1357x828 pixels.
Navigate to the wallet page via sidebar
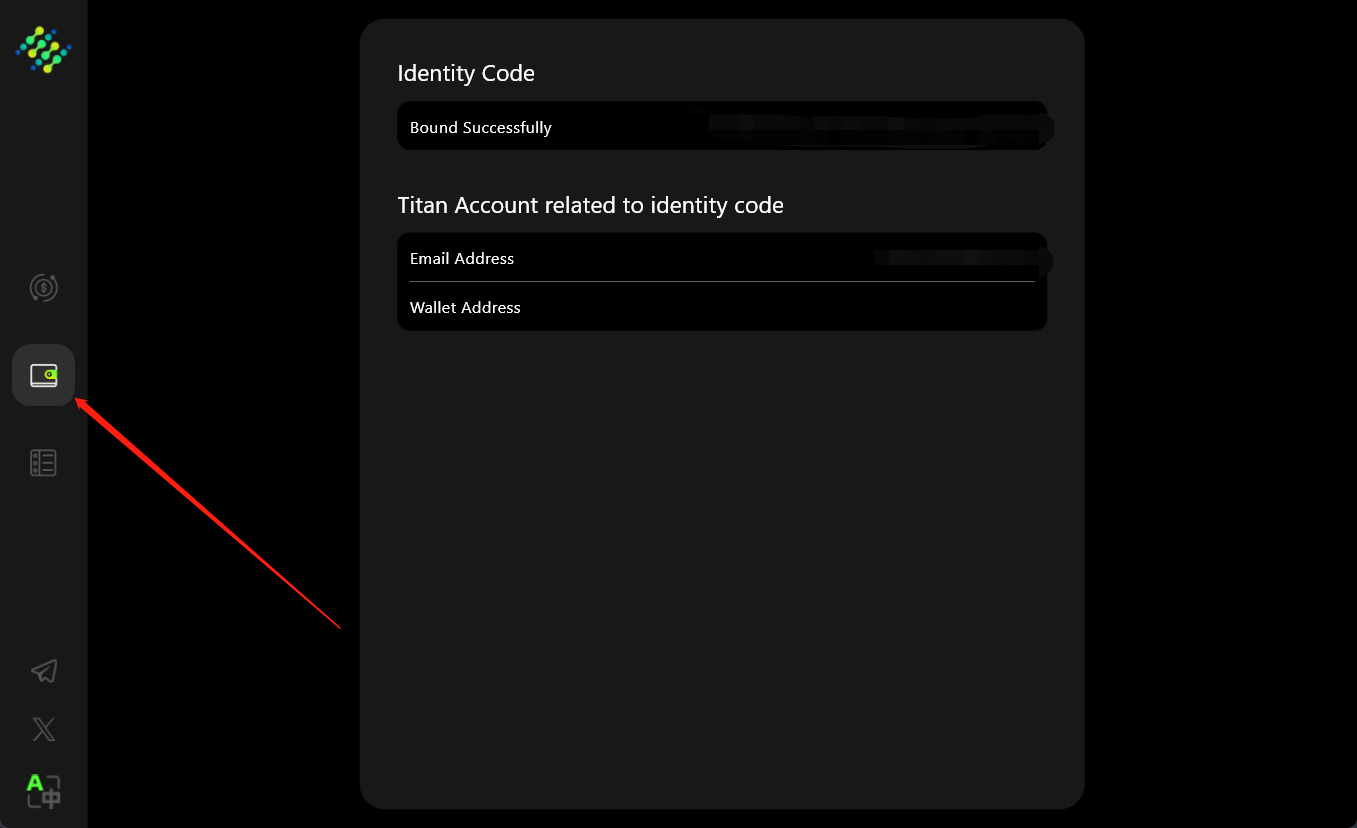point(43,374)
